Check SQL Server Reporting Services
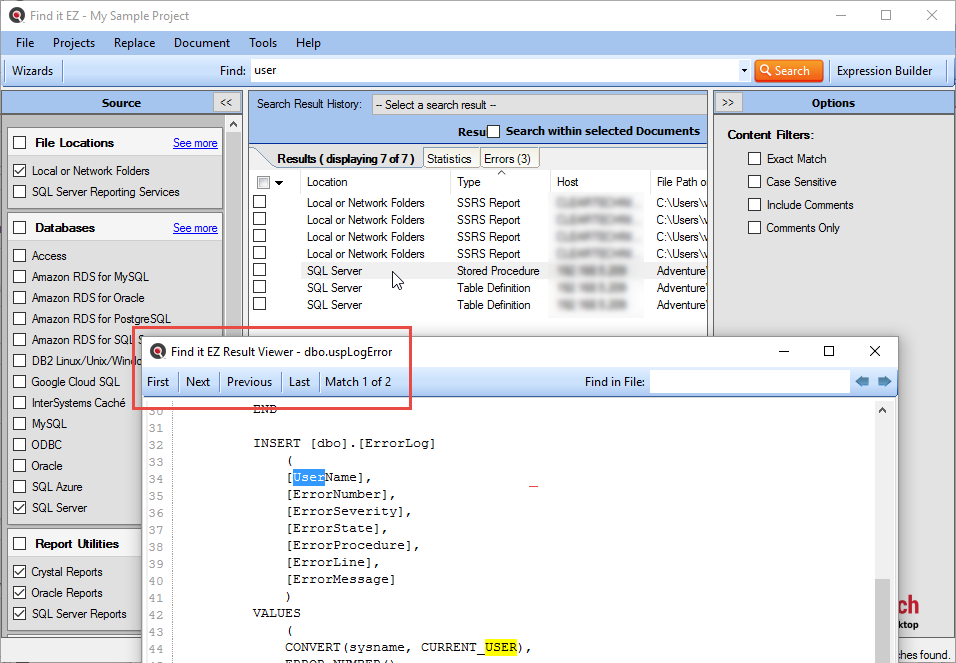 point(20,192)
